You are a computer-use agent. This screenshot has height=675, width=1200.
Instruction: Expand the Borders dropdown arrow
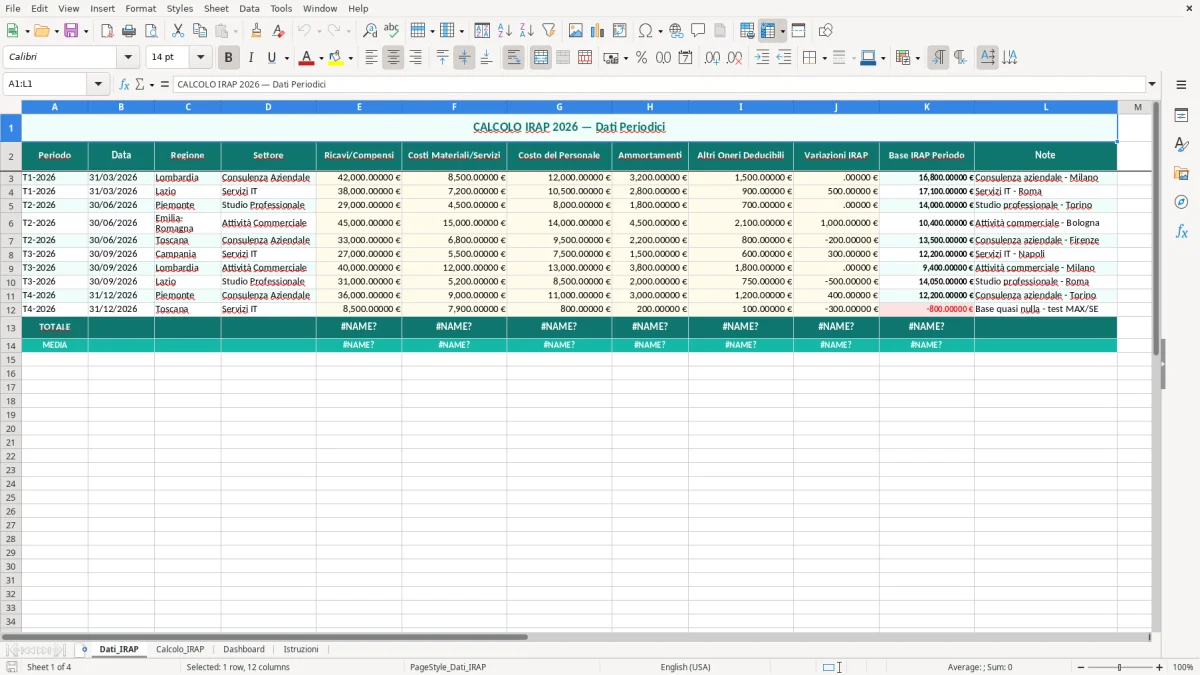(x=824, y=58)
